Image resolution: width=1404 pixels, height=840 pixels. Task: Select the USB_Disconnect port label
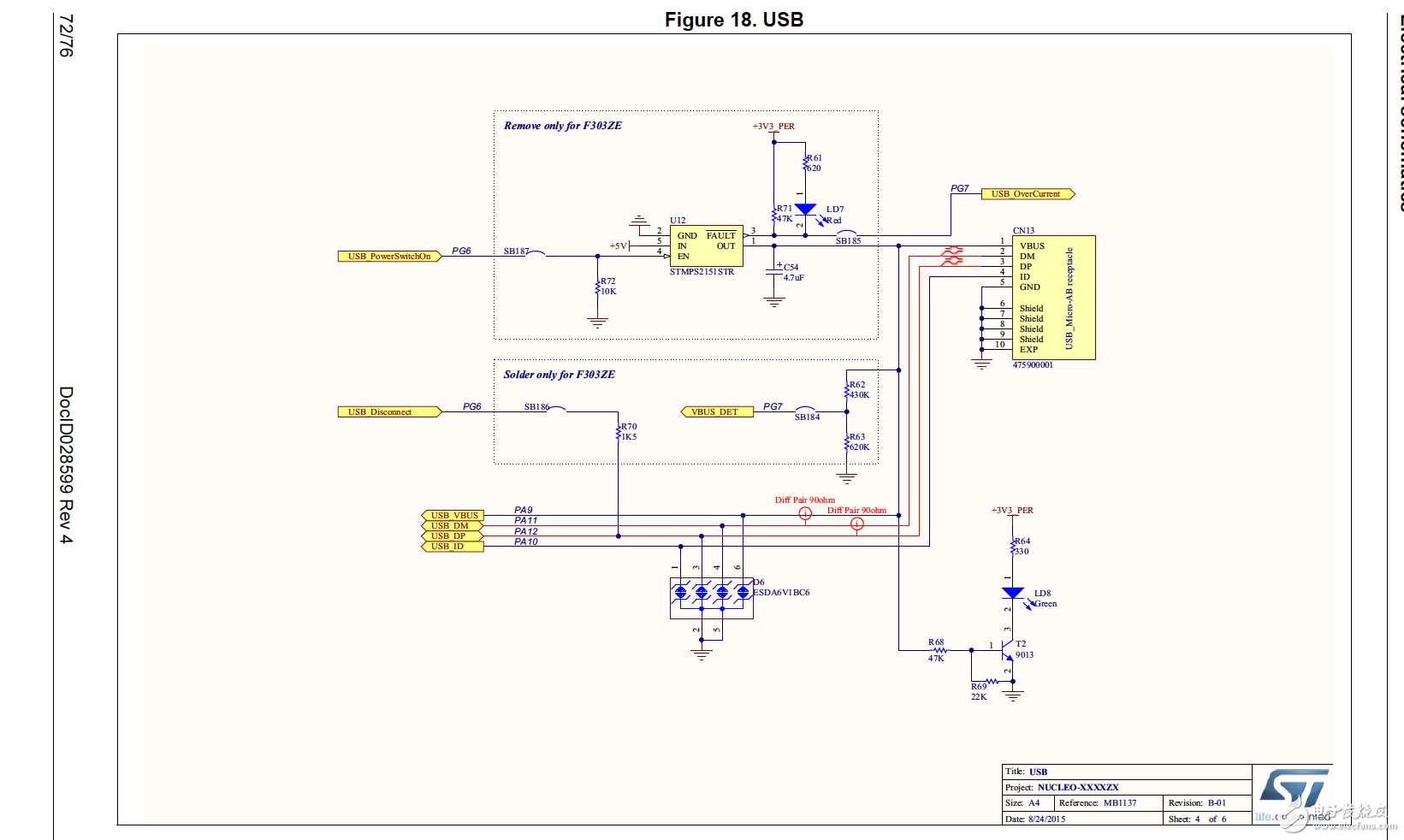pyautogui.click(x=390, y=411)
